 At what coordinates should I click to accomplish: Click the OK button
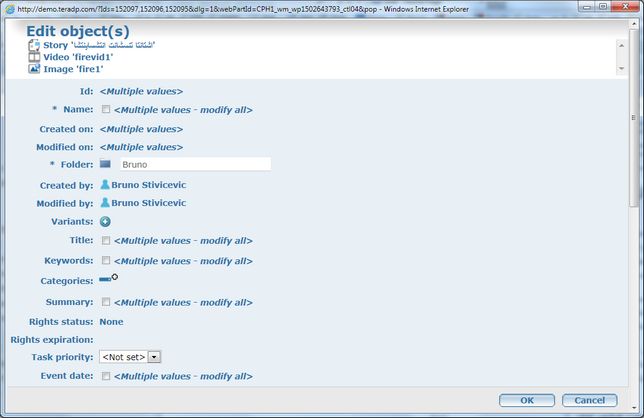coord(527,400)
